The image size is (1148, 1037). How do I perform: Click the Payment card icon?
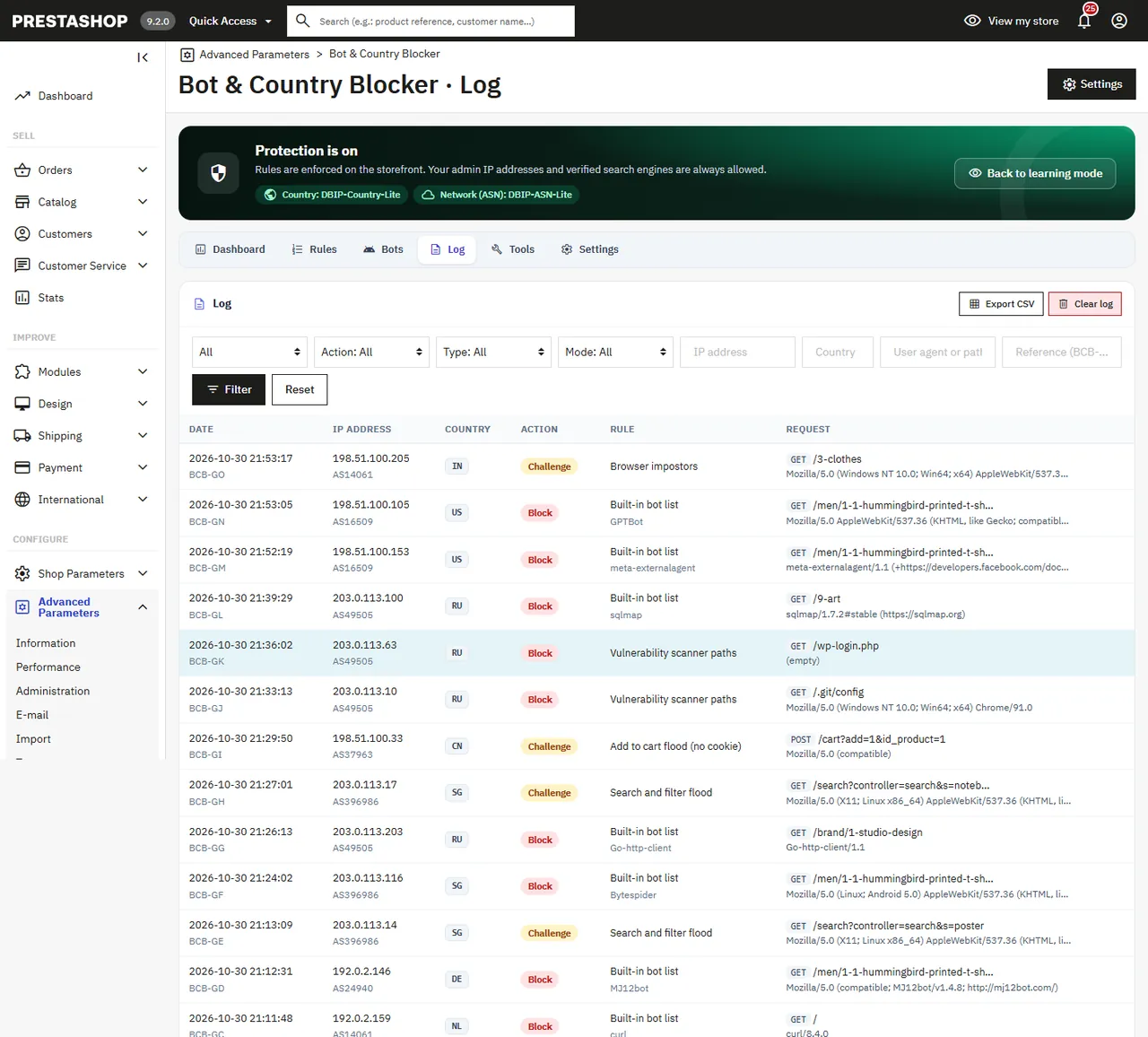pyautogui.click(x=22, y=467)
